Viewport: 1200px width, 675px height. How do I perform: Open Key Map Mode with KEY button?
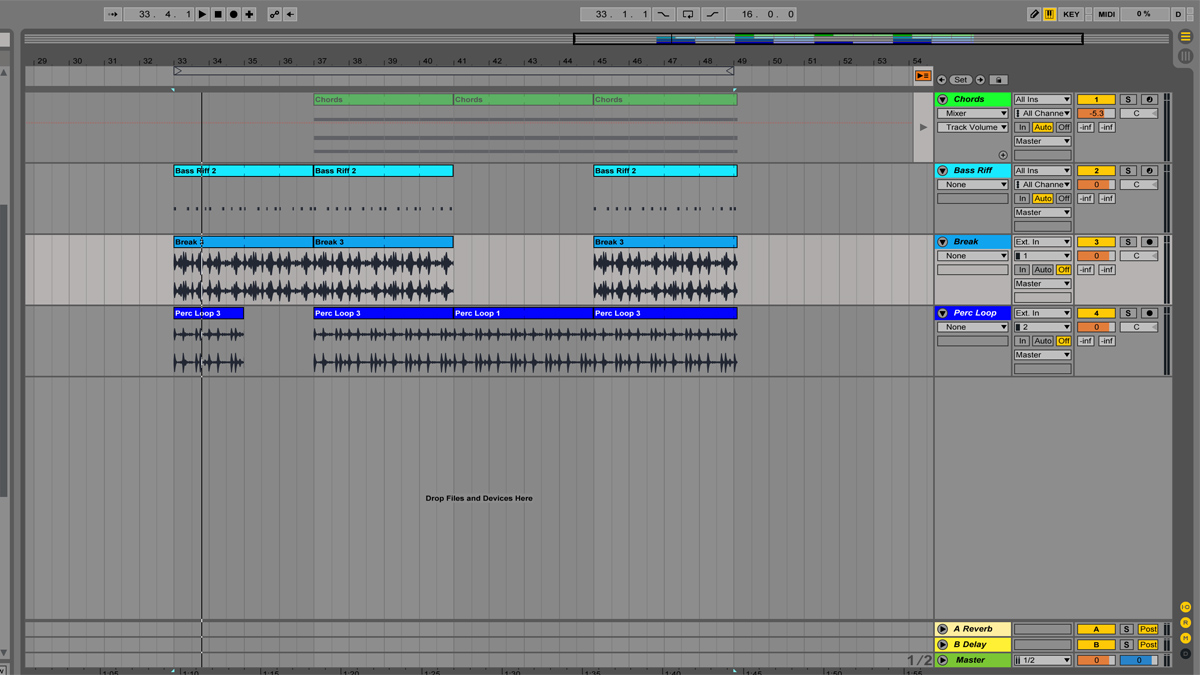(1071, 14)
